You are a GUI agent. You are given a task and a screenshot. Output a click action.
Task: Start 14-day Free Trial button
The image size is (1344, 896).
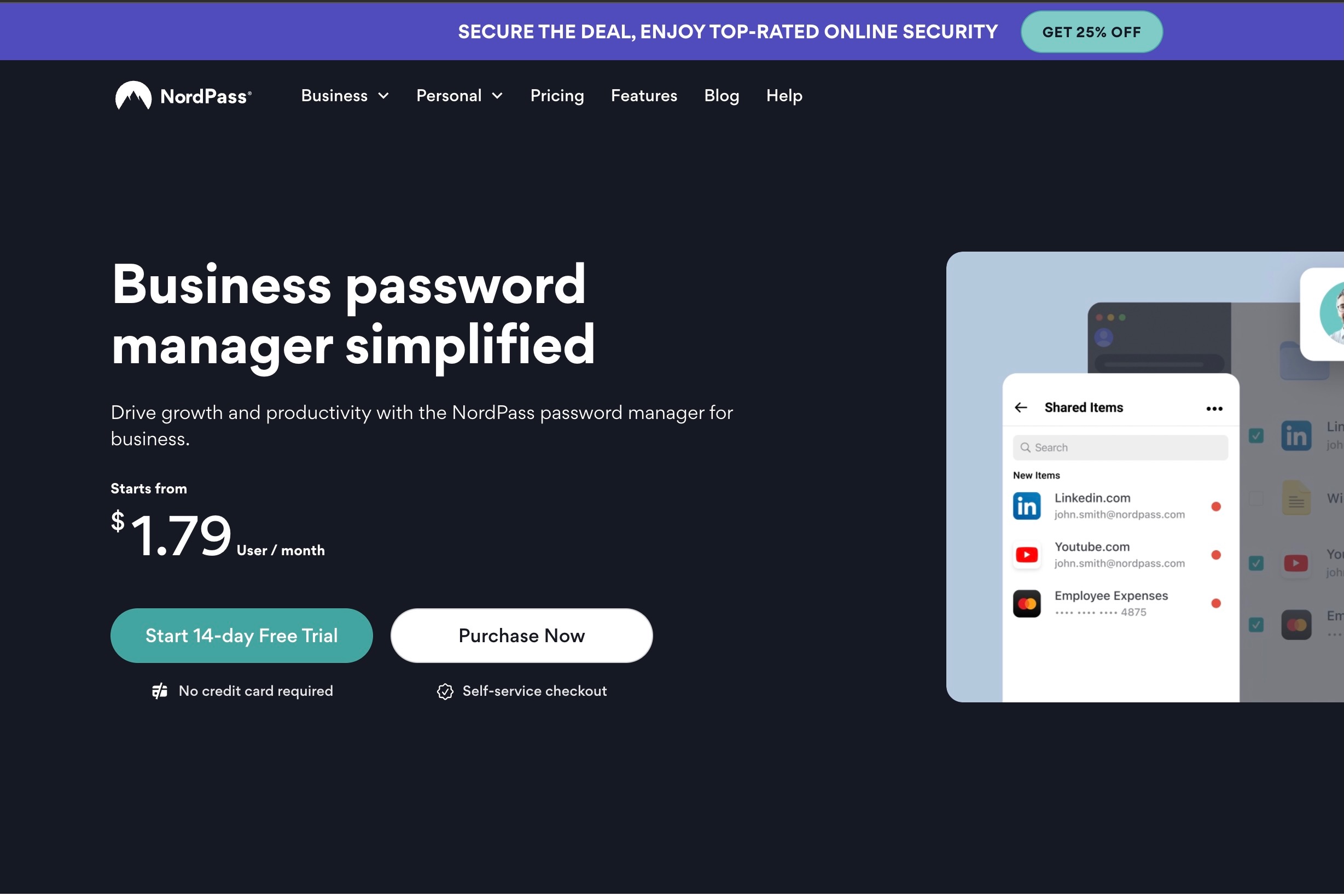click(x=241, y=635)
